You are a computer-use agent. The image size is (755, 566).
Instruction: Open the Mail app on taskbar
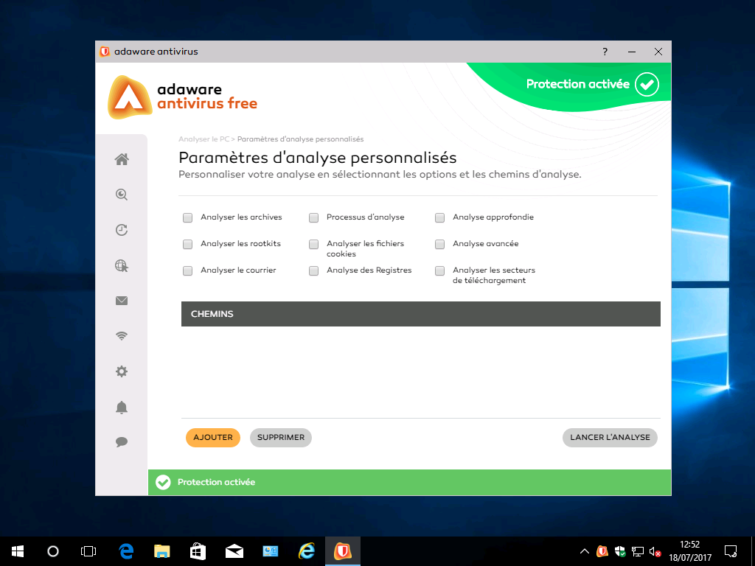click(234, 551)
